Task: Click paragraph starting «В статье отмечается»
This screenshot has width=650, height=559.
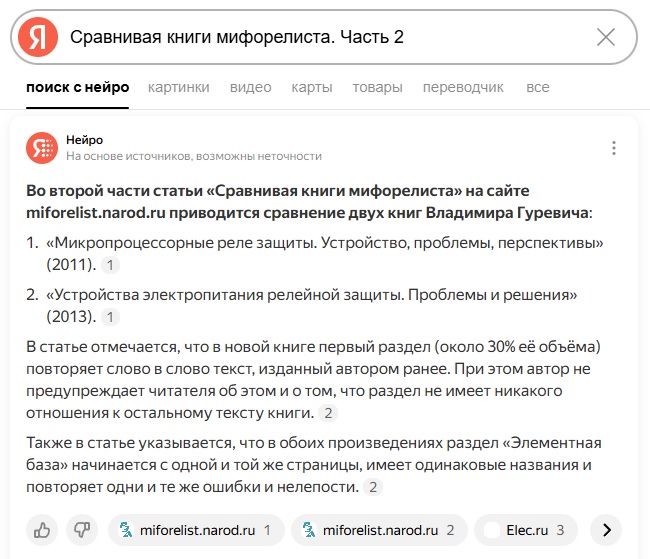Action: coord(313,380)
